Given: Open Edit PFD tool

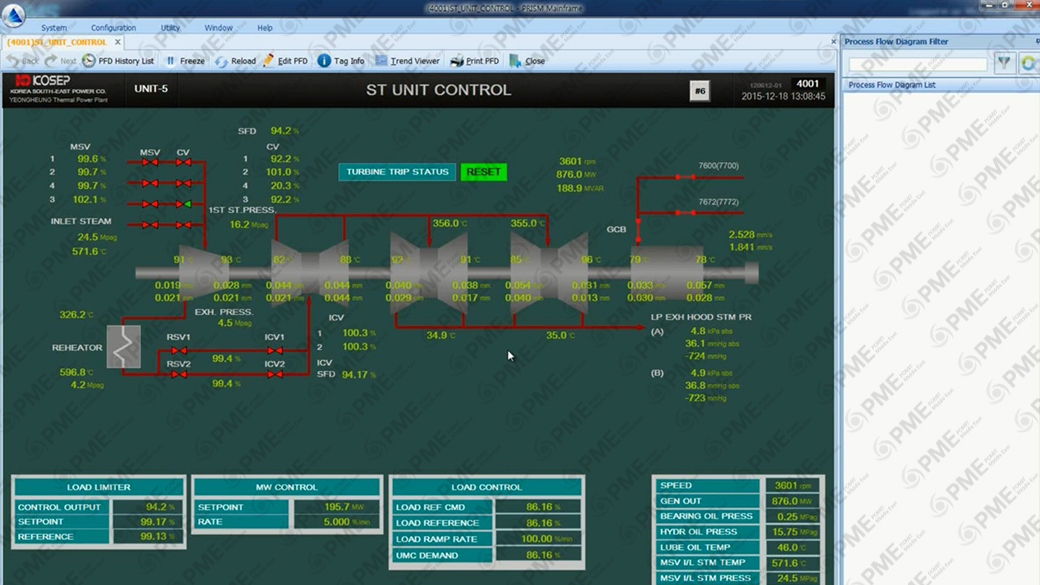Looking at the screenshot, I should pos(285,60).
